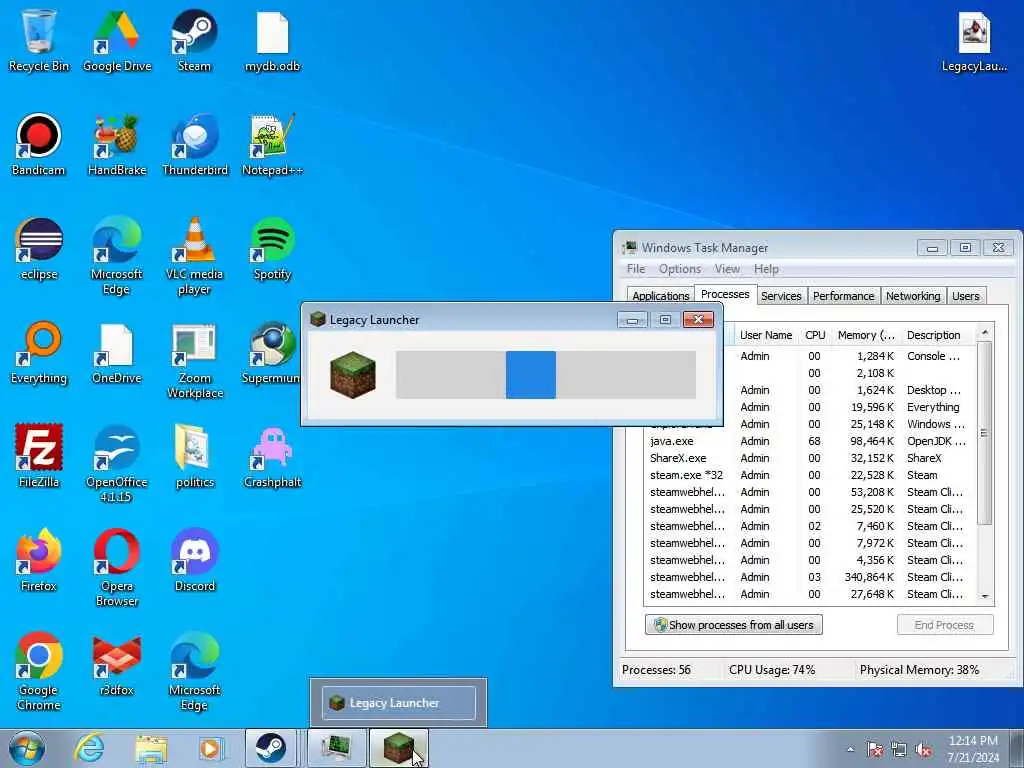Viewport: 1024px width, 768px height.
Task: Select the ShareX.exe process row
Action: coord(810,458)
